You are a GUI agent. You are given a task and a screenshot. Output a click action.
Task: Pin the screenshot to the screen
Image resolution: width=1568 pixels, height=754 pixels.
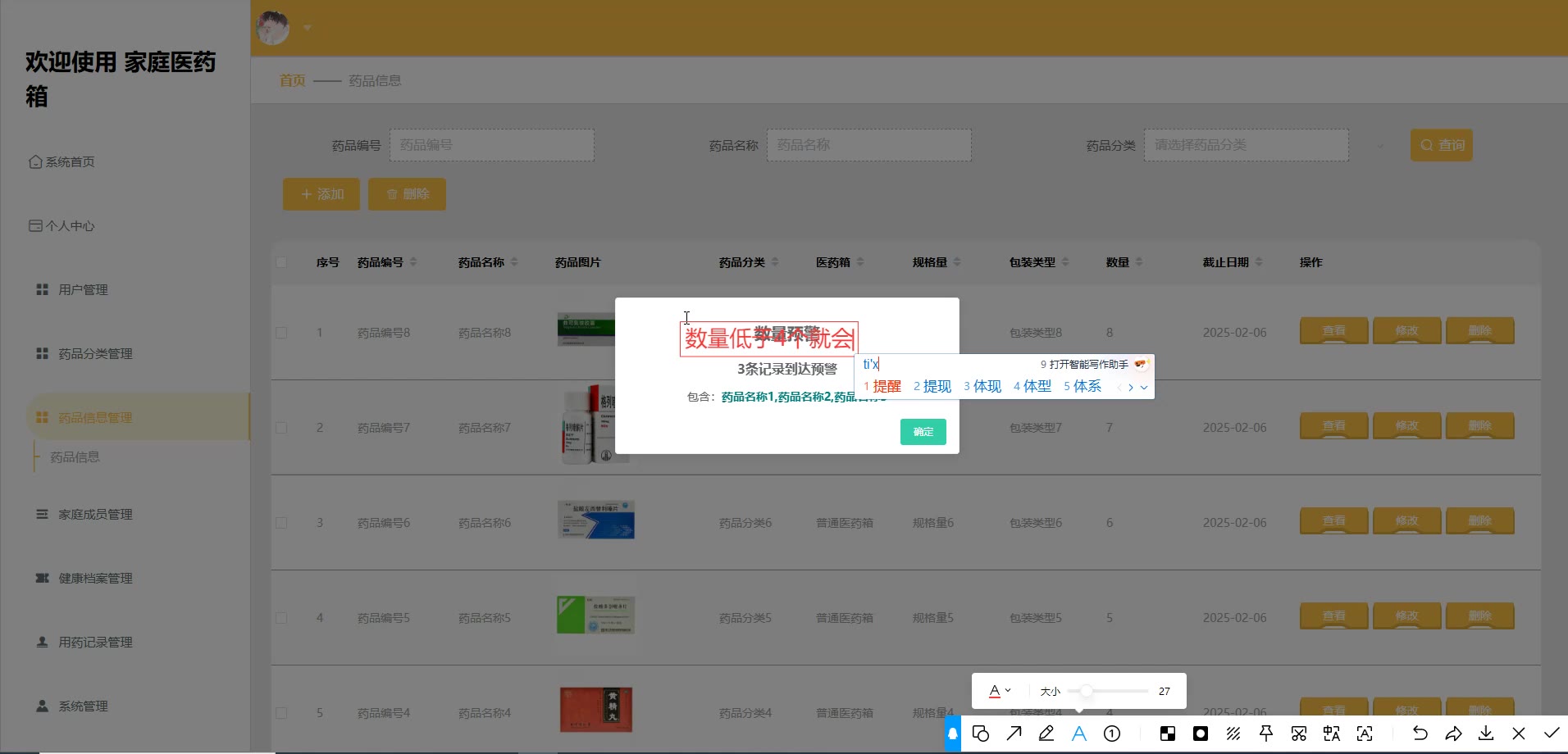pyautogui.click(x=1266, y=734)
